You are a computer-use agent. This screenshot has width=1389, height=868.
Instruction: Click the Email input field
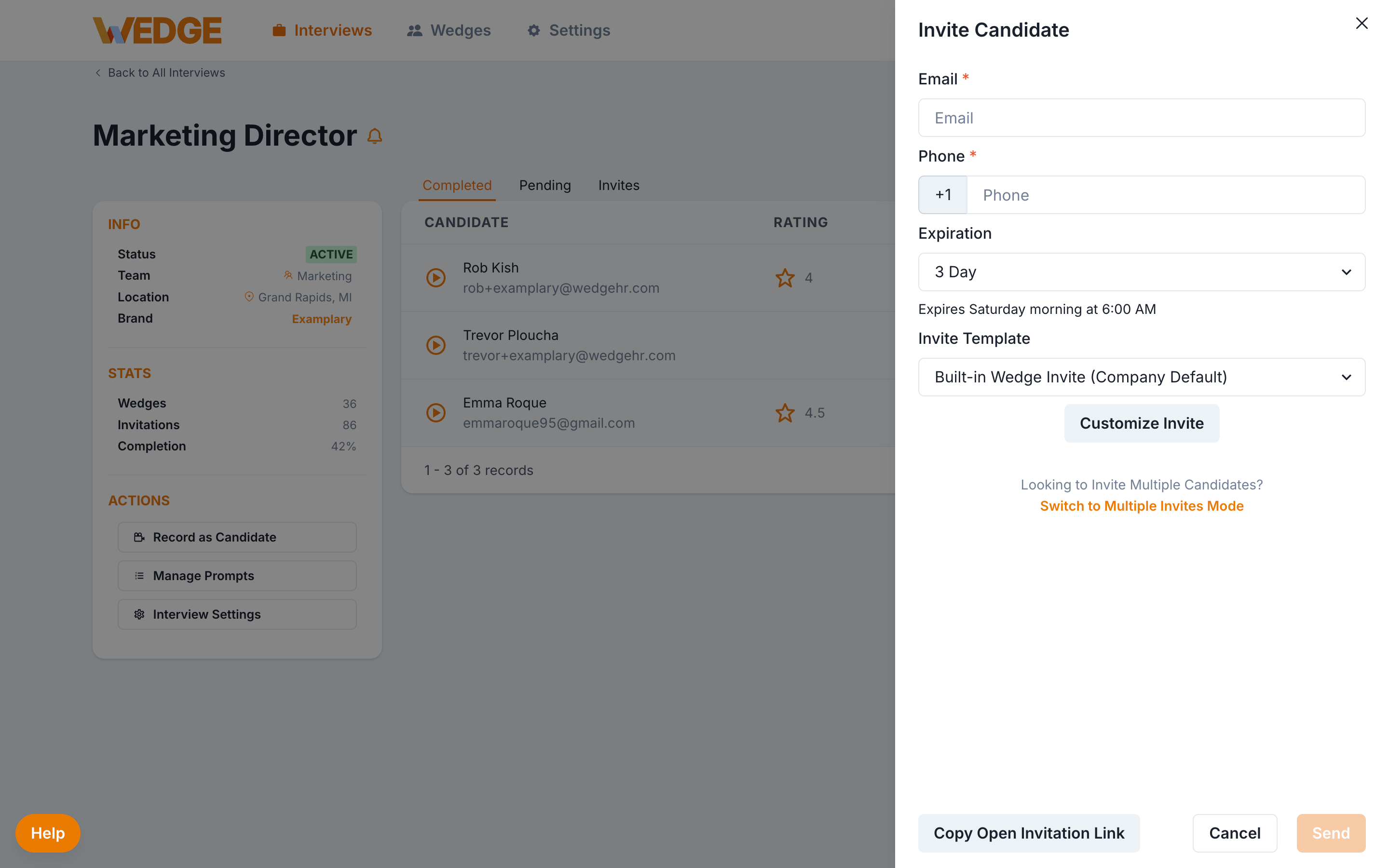[x=1141, y=117]
